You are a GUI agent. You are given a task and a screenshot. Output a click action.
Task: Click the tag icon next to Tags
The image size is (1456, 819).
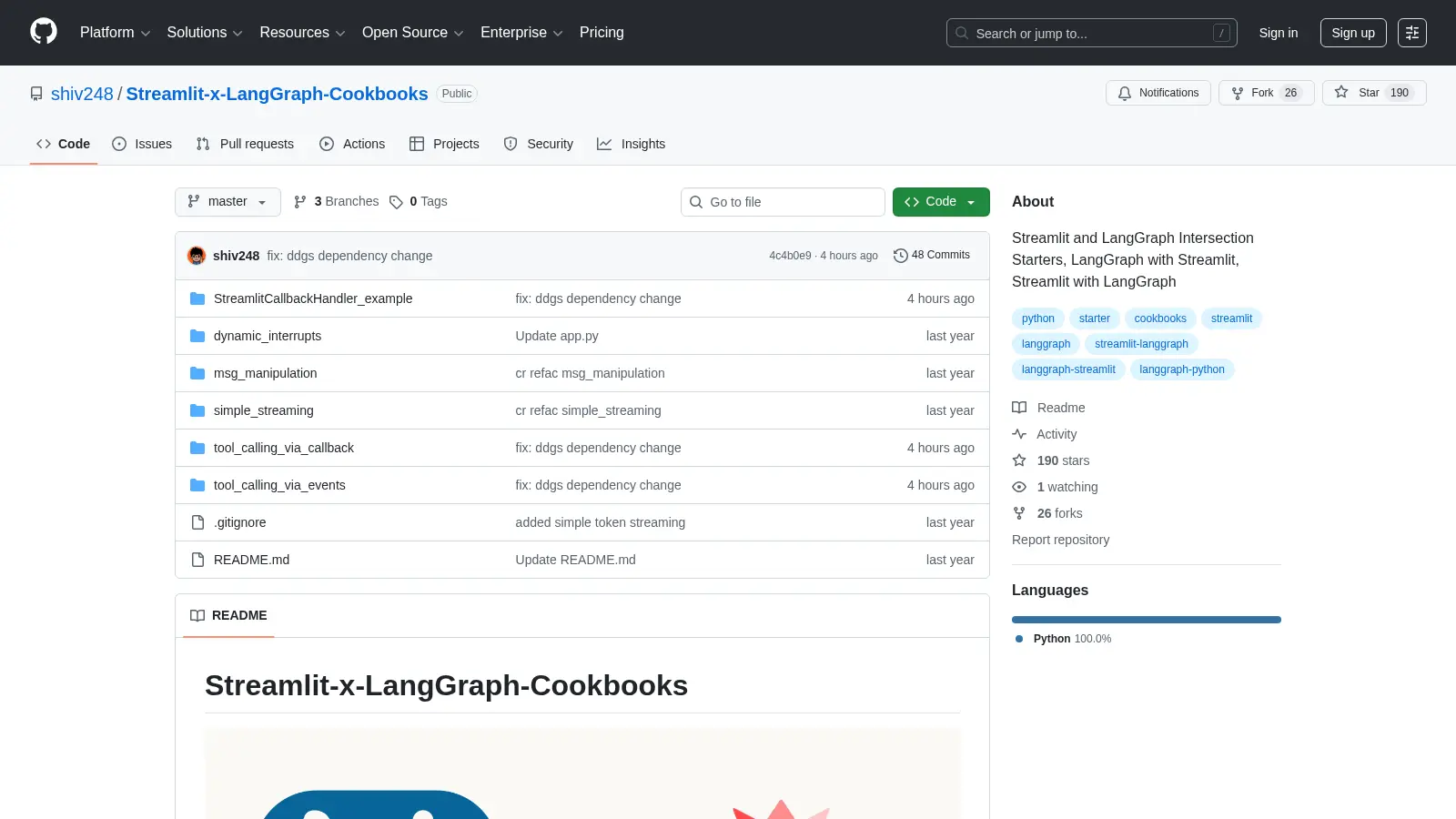396,202
